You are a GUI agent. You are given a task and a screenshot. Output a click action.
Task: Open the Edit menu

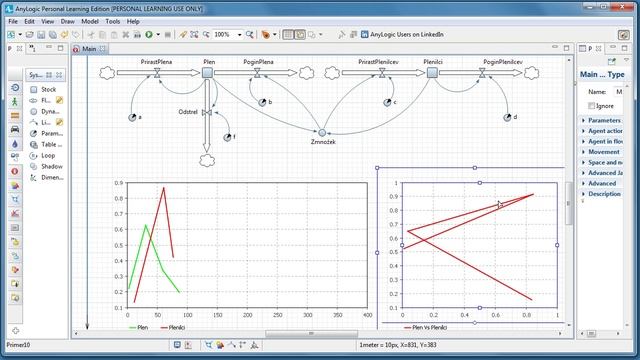(29, 21)
